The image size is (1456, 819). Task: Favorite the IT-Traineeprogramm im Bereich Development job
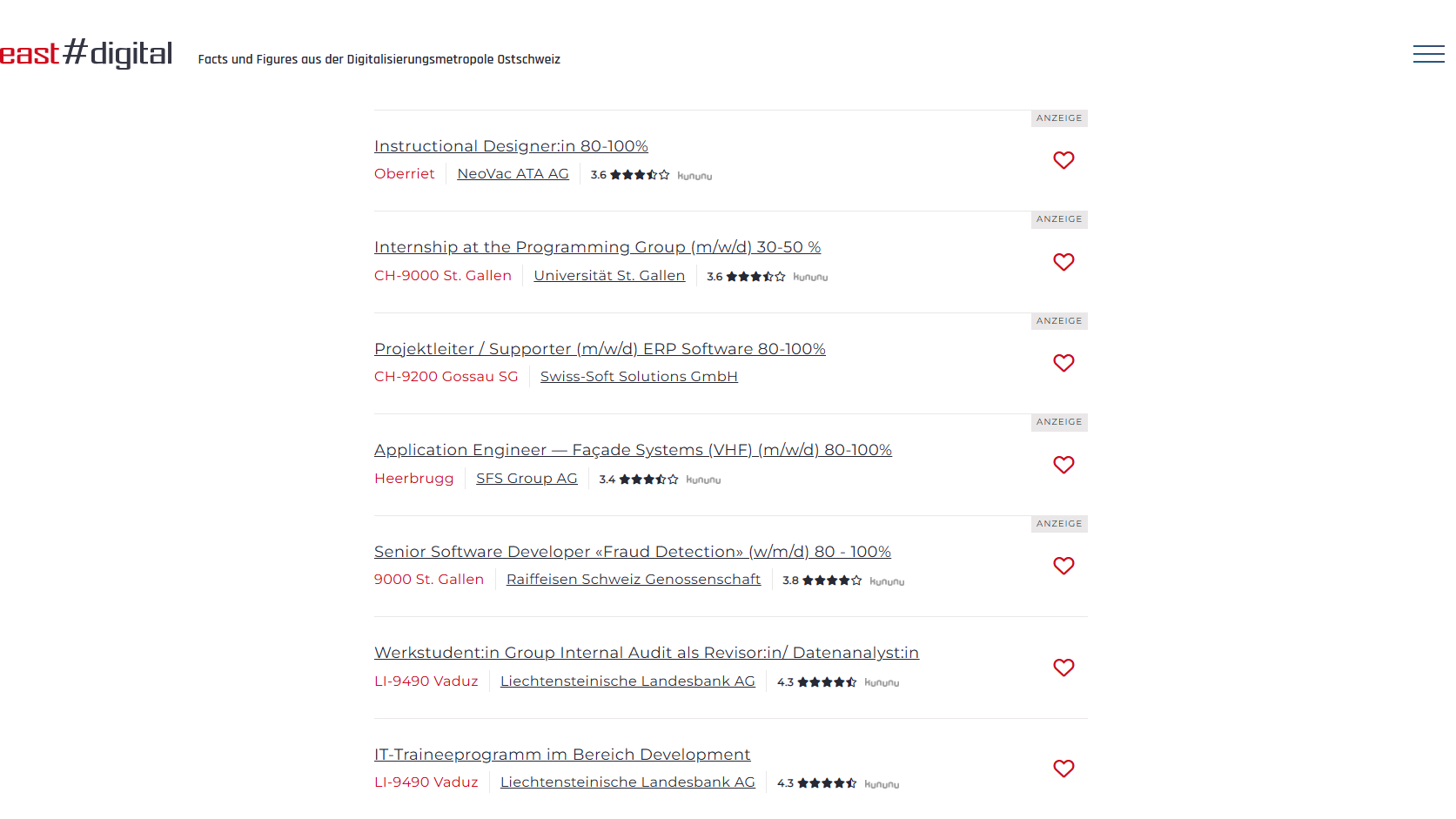(x=1063, y=769)
